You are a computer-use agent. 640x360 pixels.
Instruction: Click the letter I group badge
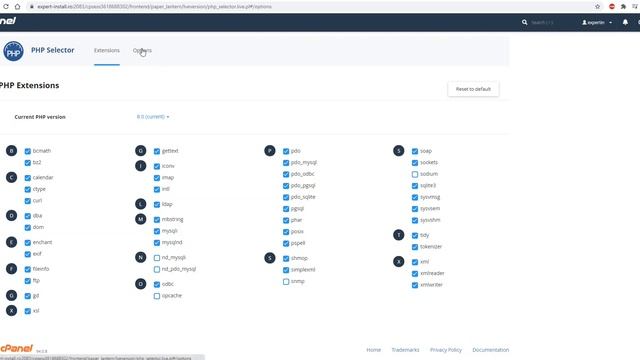click(140, 166)
